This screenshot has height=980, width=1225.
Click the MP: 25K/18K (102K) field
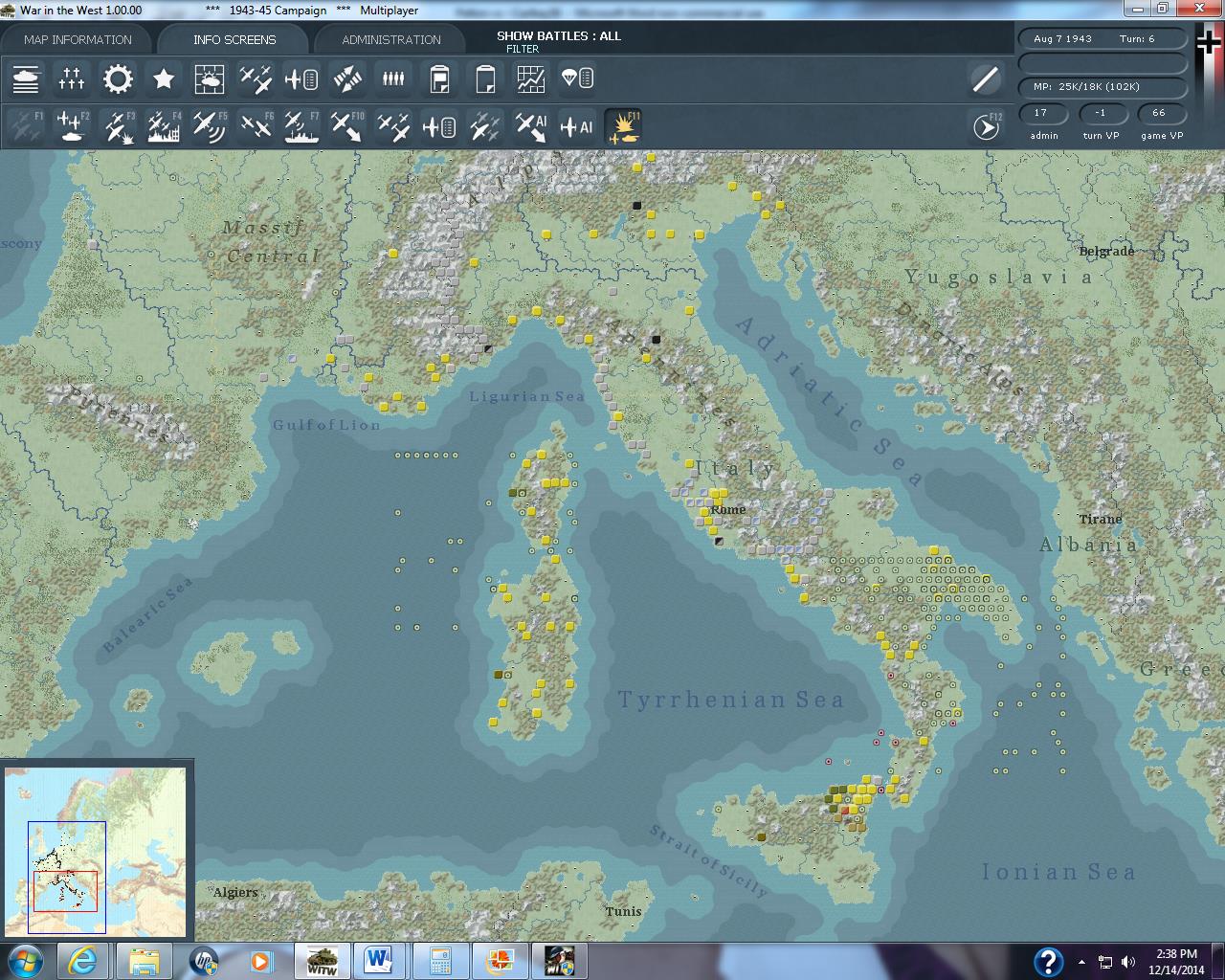pyautogui.click(x=1102, y=86)
